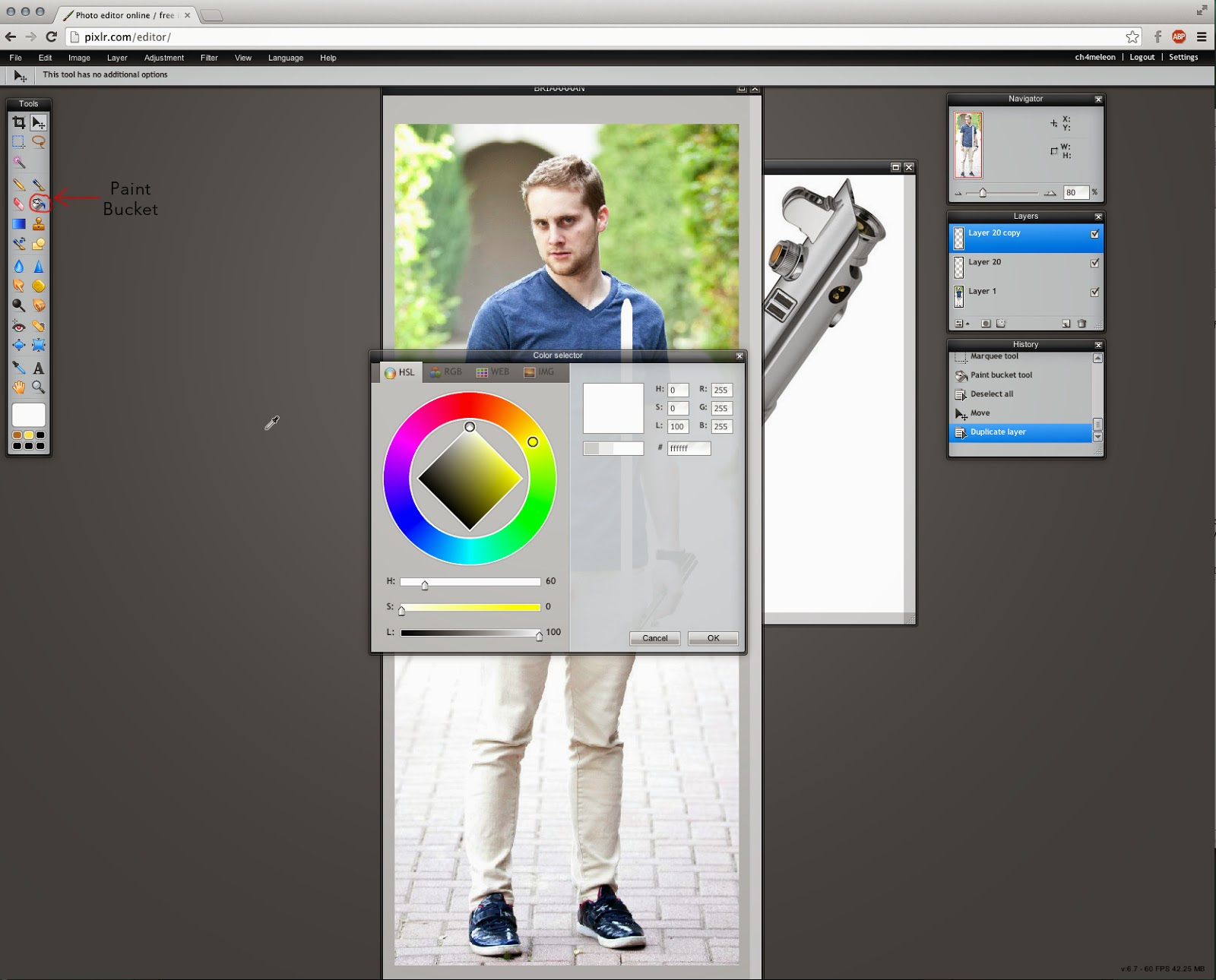Select the Magic Wand tool
The image size is (1216, 980).
click(x=19, y=163)
